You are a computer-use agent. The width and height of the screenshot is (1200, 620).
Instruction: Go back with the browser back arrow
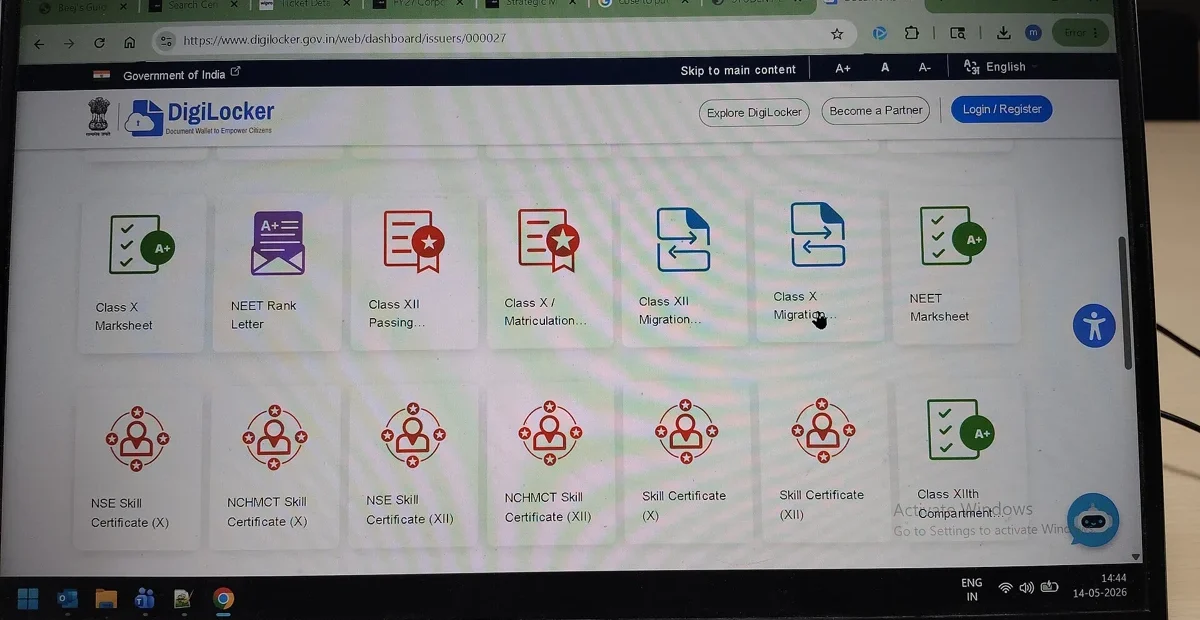click(x=39, y=43)
